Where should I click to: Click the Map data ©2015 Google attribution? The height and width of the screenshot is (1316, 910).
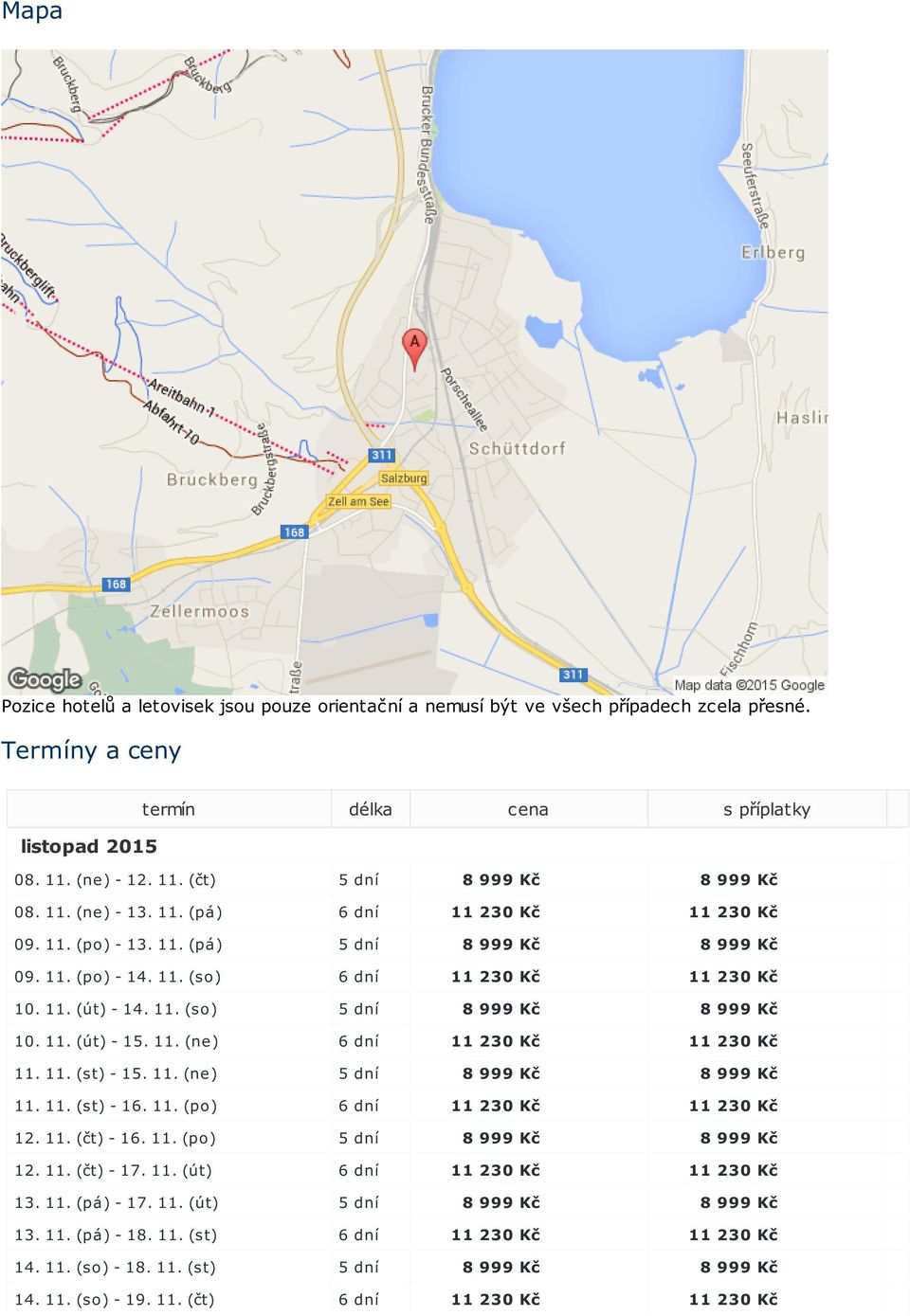click(749, 685)
